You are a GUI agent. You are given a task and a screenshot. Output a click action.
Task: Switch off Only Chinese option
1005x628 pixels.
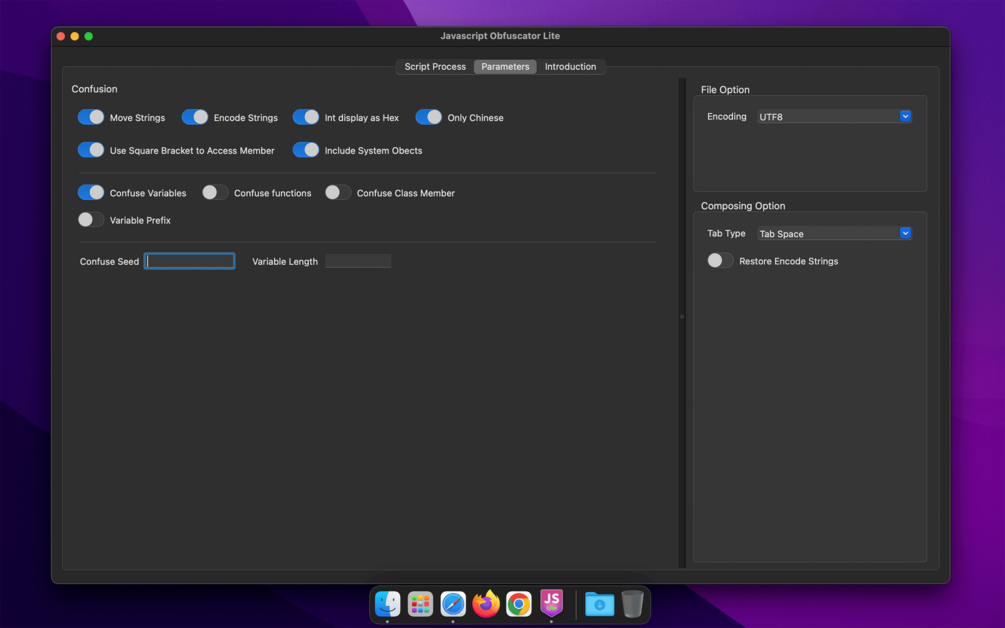point(429,117)
